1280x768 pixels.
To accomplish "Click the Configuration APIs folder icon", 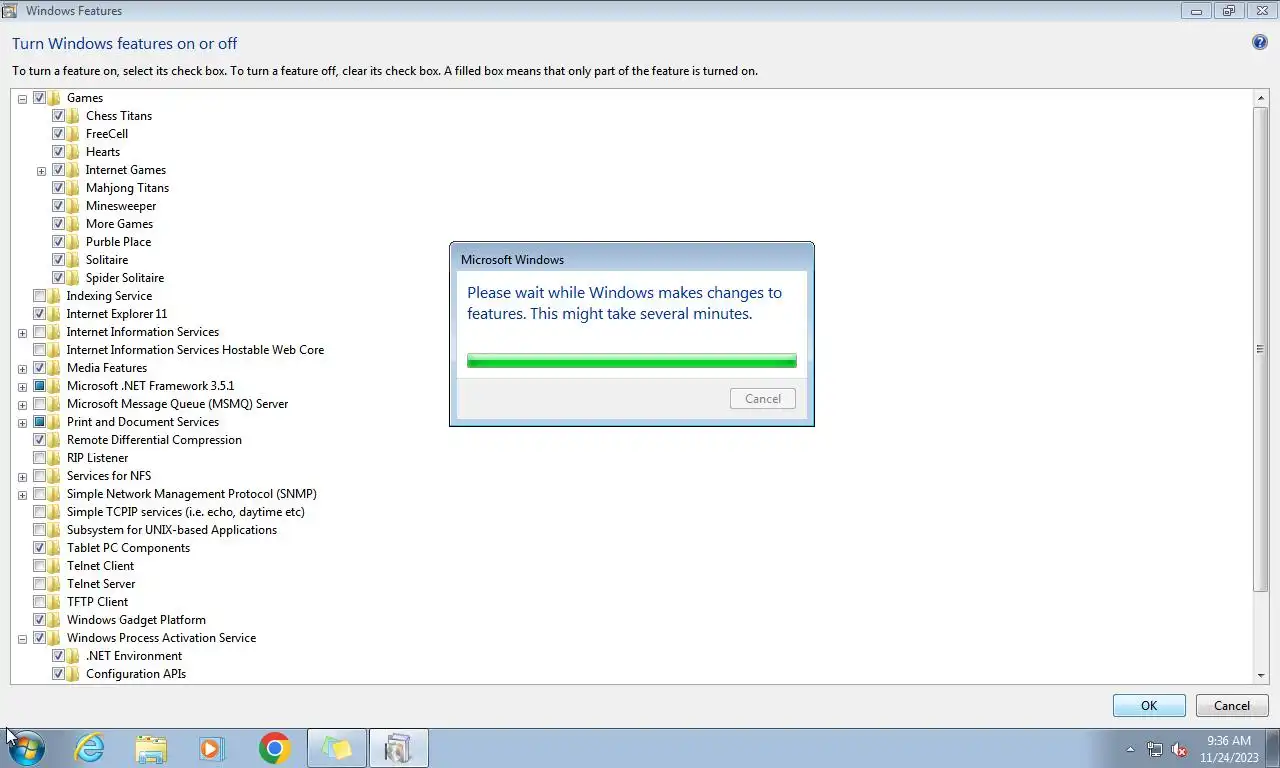I will tap(73, 674).
